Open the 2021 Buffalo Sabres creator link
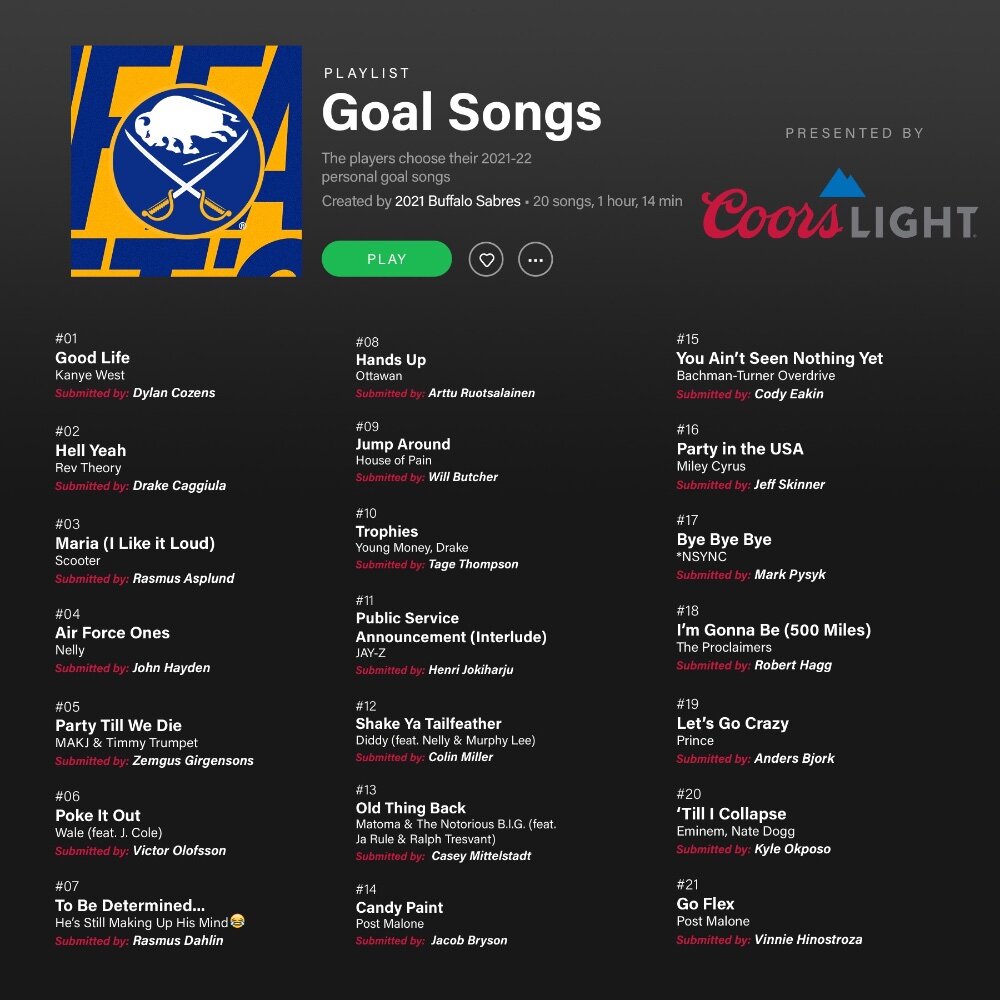 [x=457, y=201]
